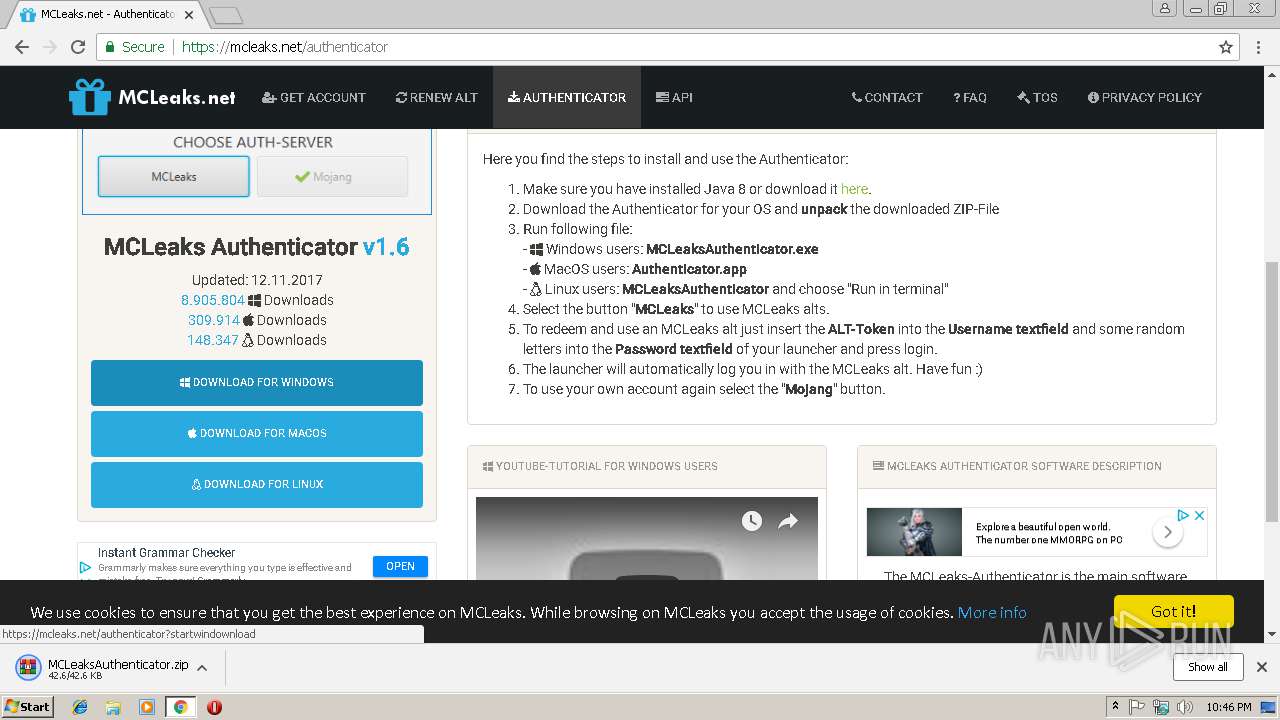
Task: Expand the download item options chevron
Action: point(202,667)
